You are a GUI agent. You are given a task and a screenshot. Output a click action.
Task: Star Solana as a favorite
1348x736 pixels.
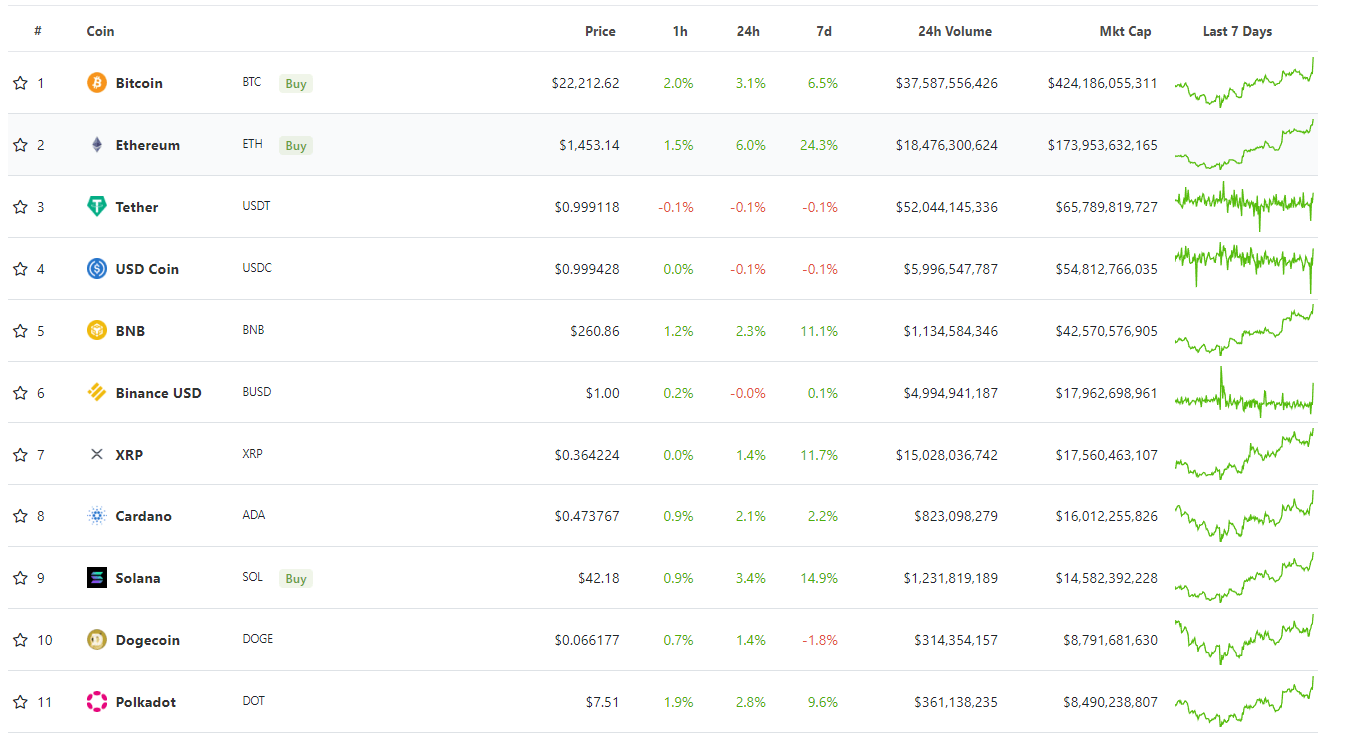[20, 578]
